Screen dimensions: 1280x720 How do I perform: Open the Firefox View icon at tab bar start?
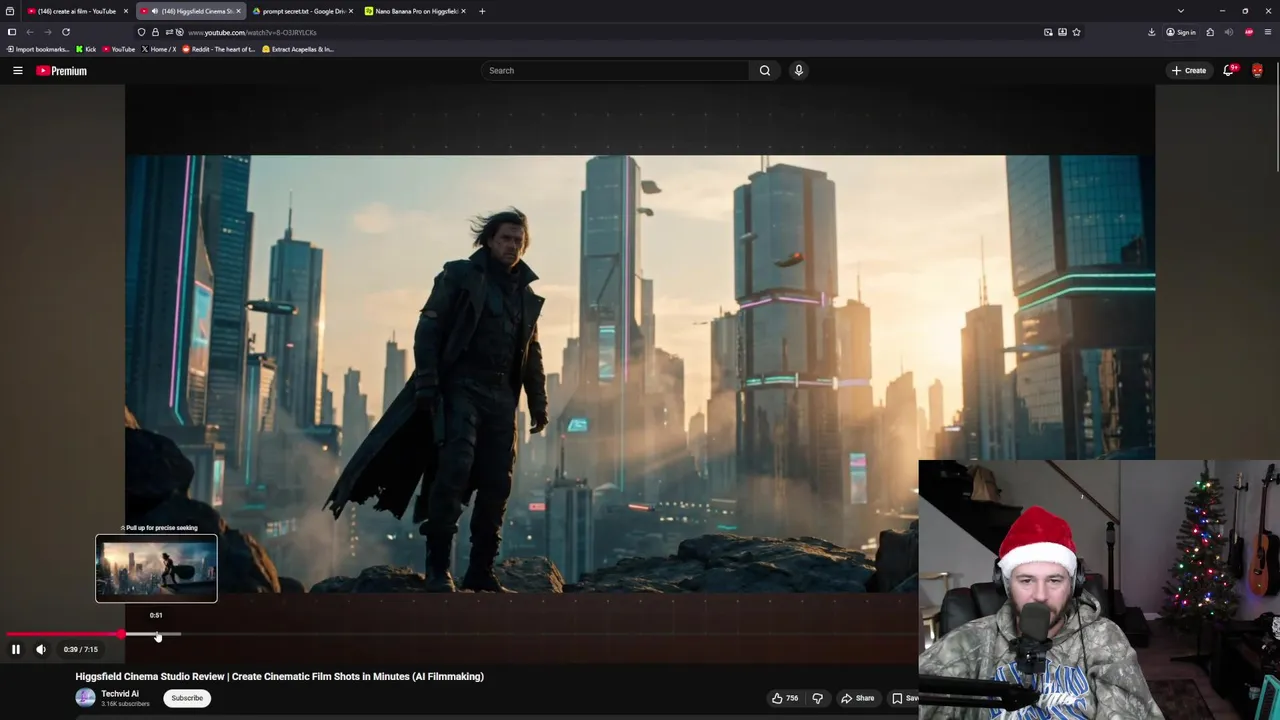coord(10,11)
